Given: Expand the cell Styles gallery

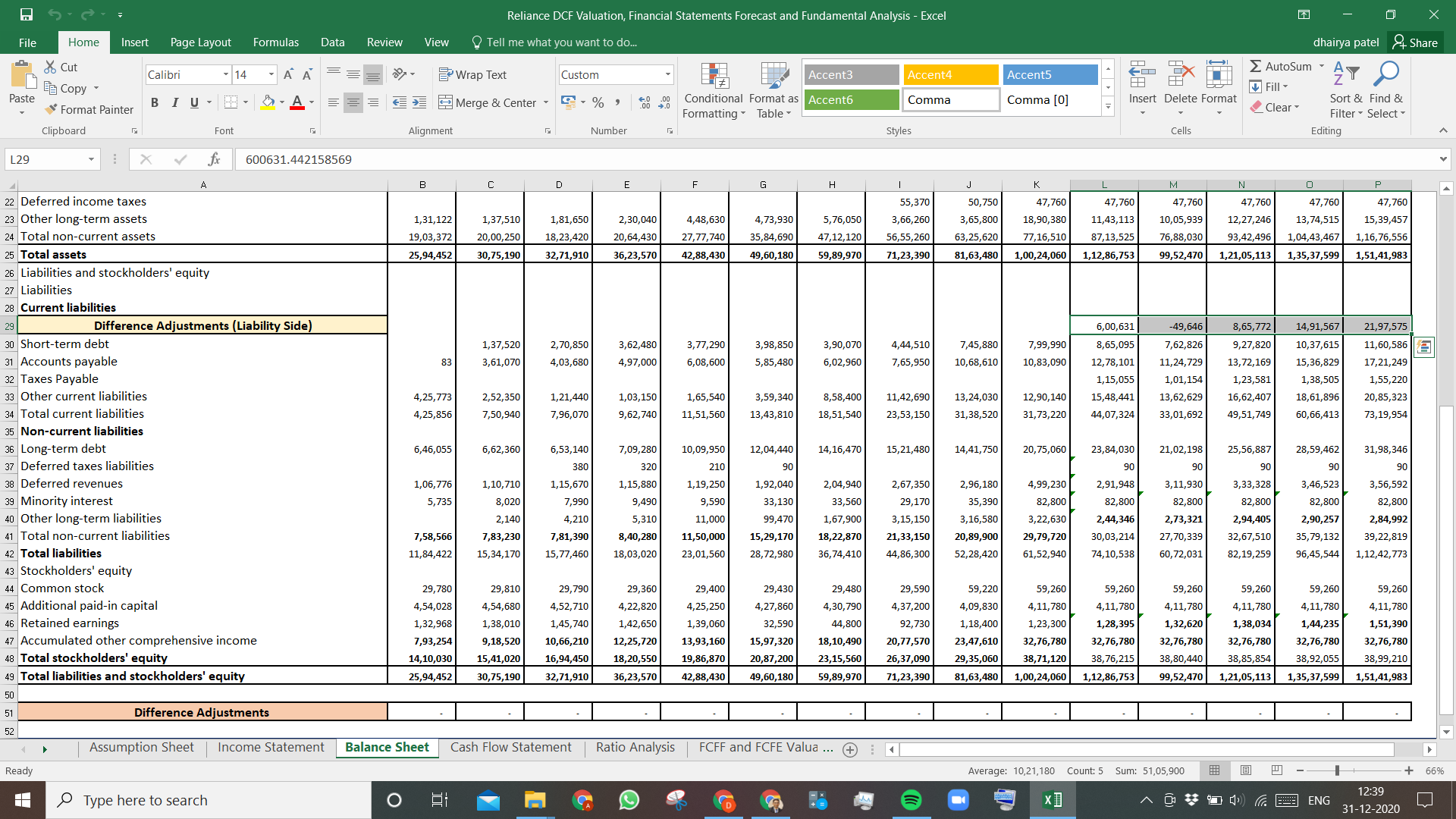Looking at the screenshot, I should (x=1108, y=107).
